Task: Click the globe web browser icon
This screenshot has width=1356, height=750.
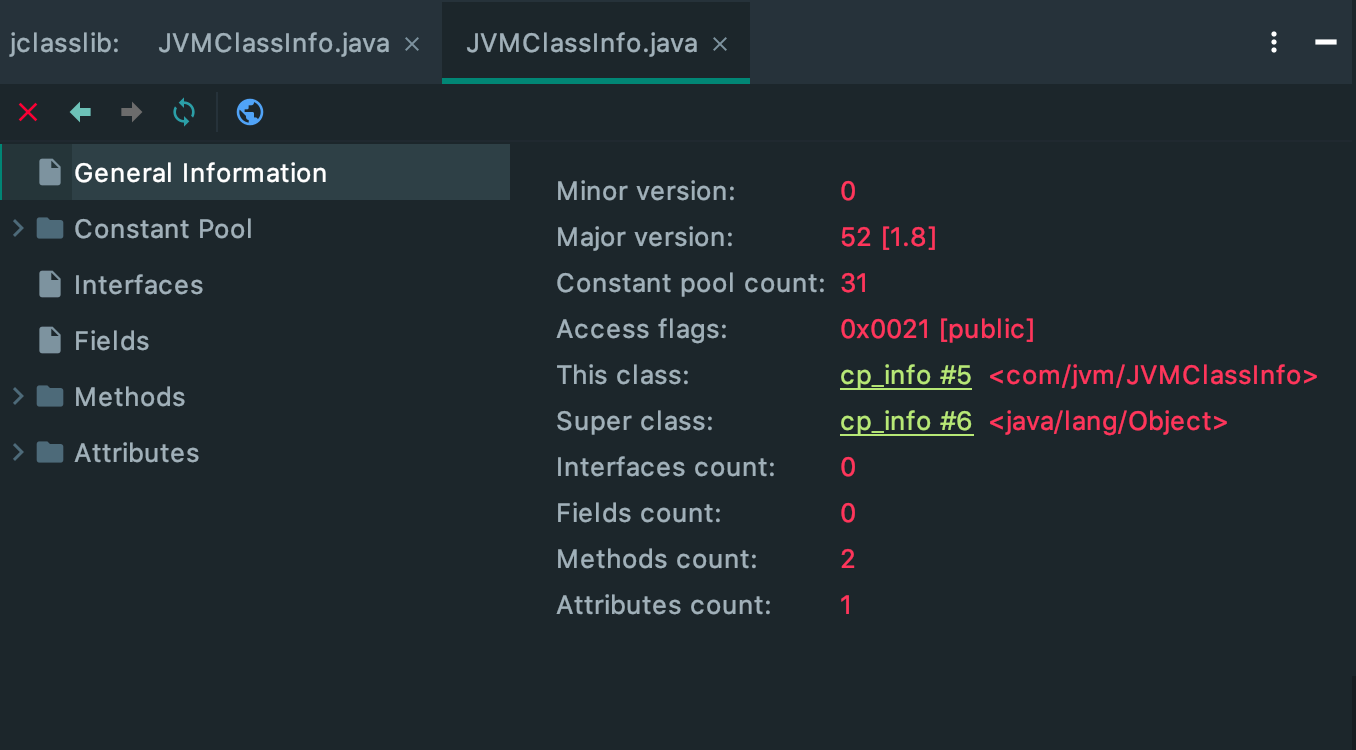Action: pyautogui.click(x=250, y=112)
